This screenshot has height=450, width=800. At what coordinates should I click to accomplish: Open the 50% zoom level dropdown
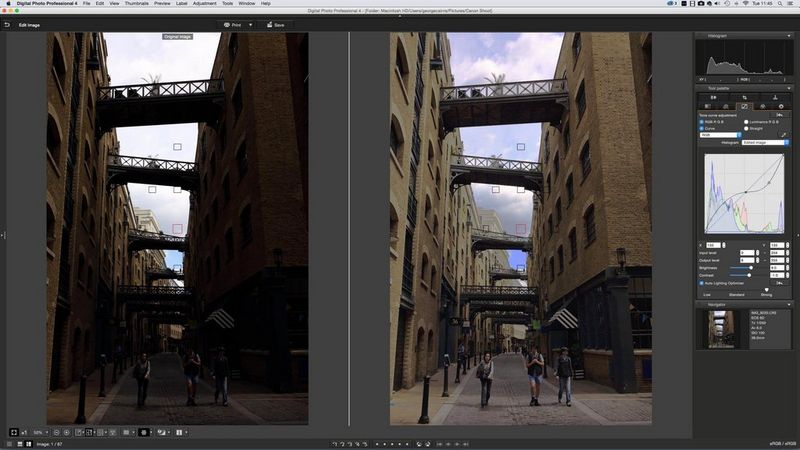click(x=39, y=432)
